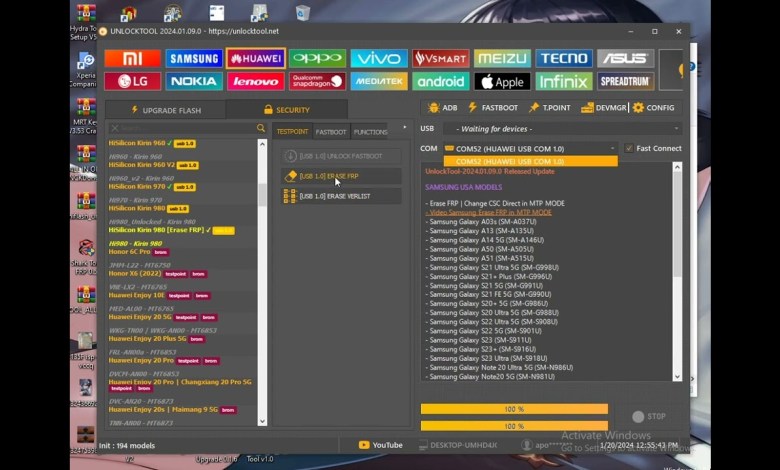Select Huawei Enjoy 20 Plus 5G model

(x=157, y=339)
